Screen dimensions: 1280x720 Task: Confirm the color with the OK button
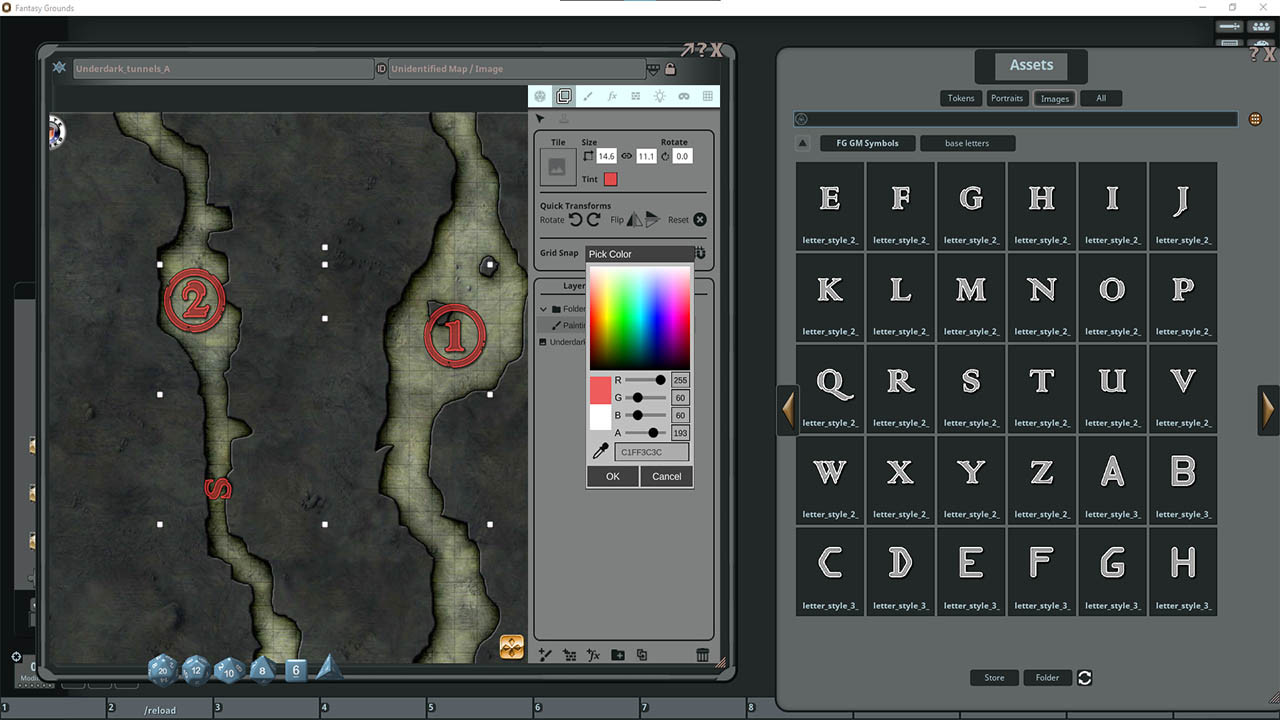[612, 477]
